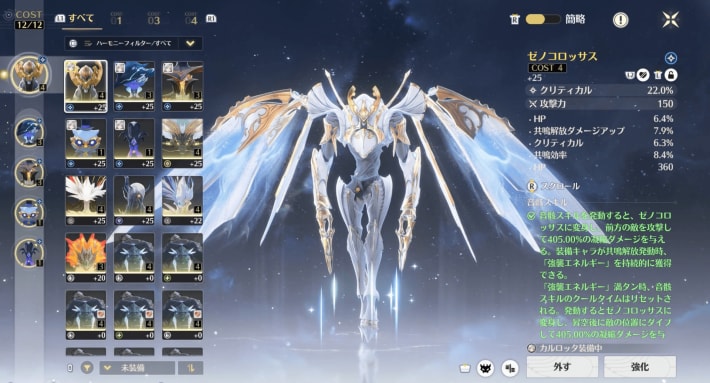This screenshot has width=710, height=383.
Task: Click the L3 badge beside the discard mark
Action: click(630, 75)
